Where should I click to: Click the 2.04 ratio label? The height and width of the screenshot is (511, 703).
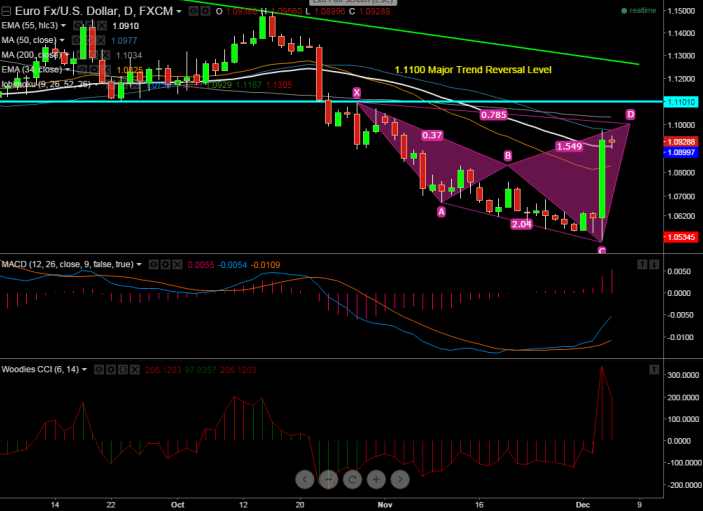click(521, 224)
